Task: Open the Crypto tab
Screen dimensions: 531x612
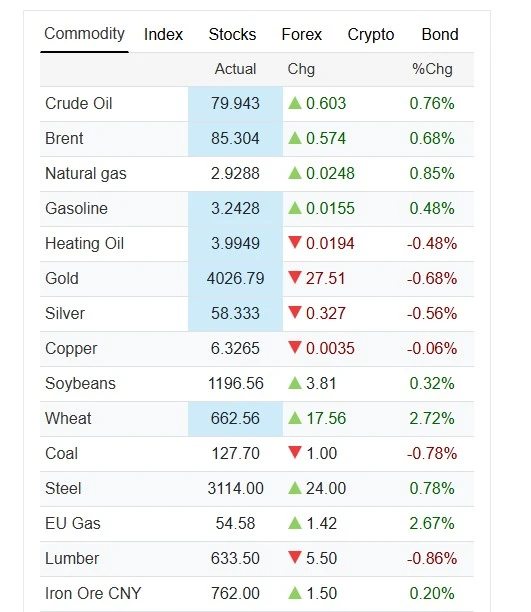Action: click(x=371, y=34)
